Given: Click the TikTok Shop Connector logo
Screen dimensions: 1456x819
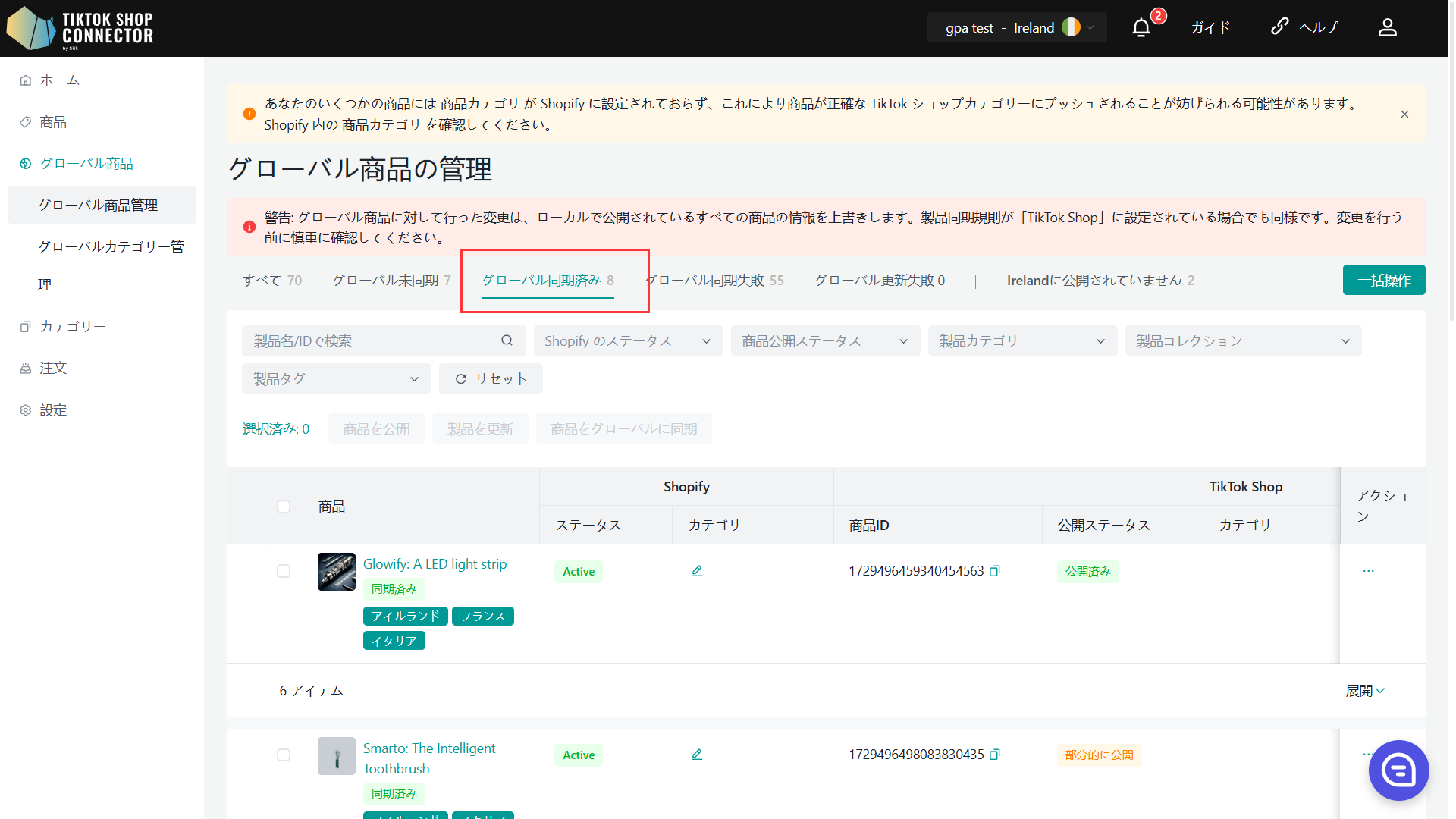Looking at the screenshot, I should point(80,28).
